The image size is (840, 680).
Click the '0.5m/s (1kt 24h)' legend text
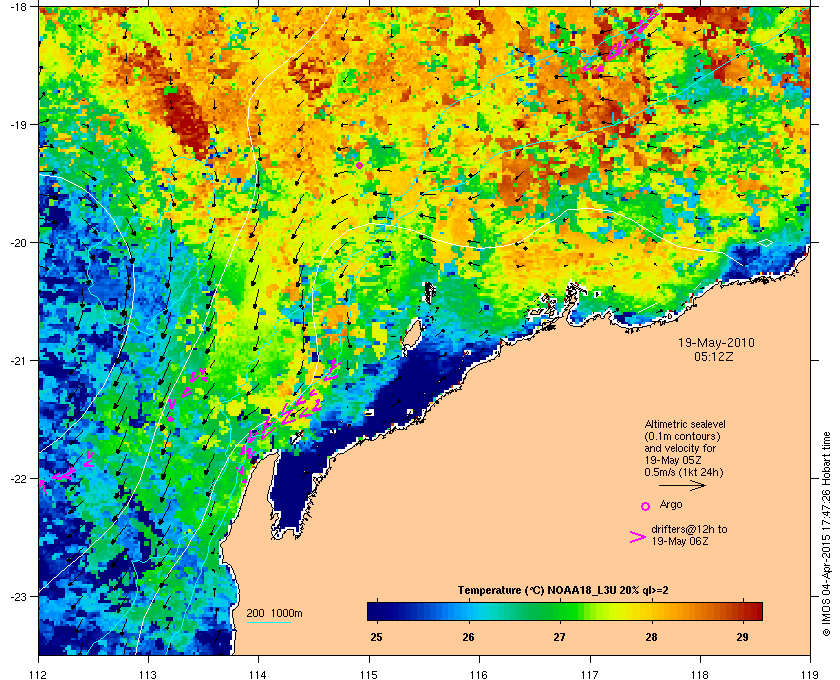(684, 473)
